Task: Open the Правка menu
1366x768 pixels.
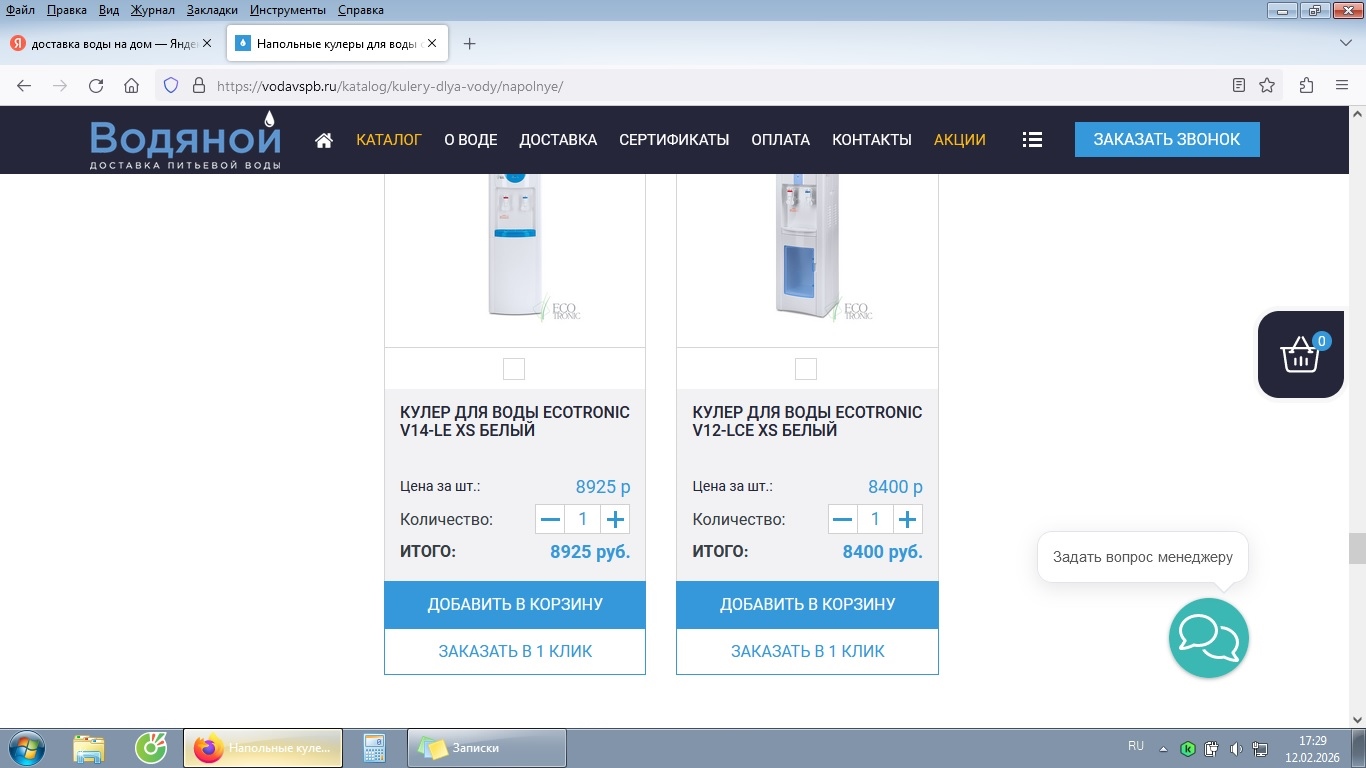Action: (67, 10)
